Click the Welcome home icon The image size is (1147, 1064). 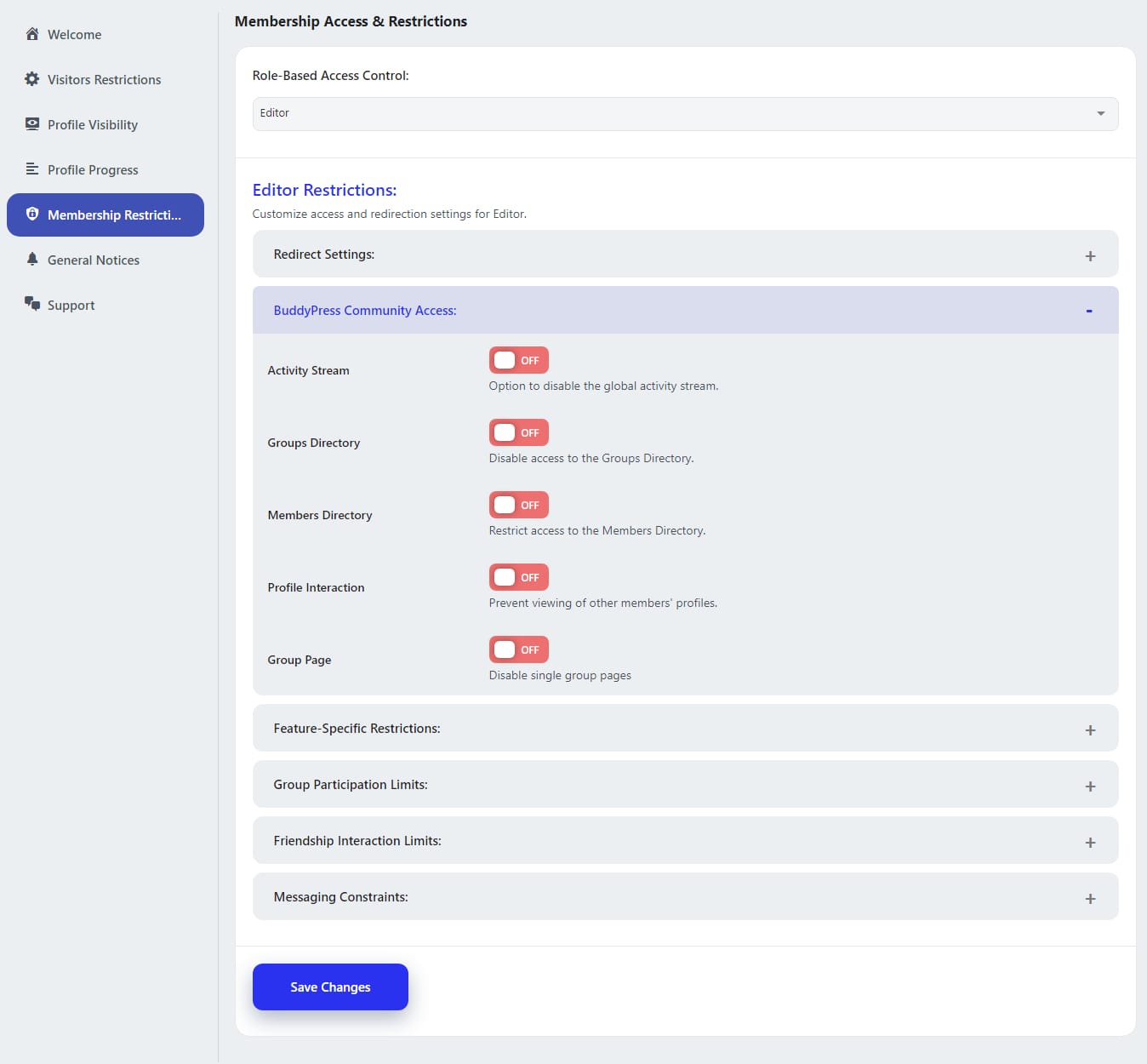click(x=32, y=34)
